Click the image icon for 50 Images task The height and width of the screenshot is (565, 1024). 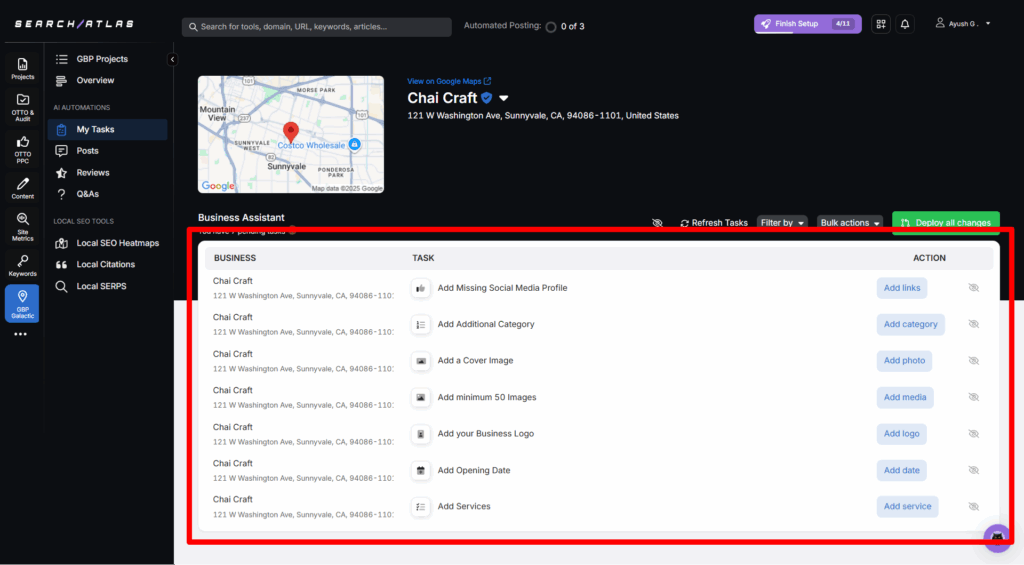click(x=421, y=397)
